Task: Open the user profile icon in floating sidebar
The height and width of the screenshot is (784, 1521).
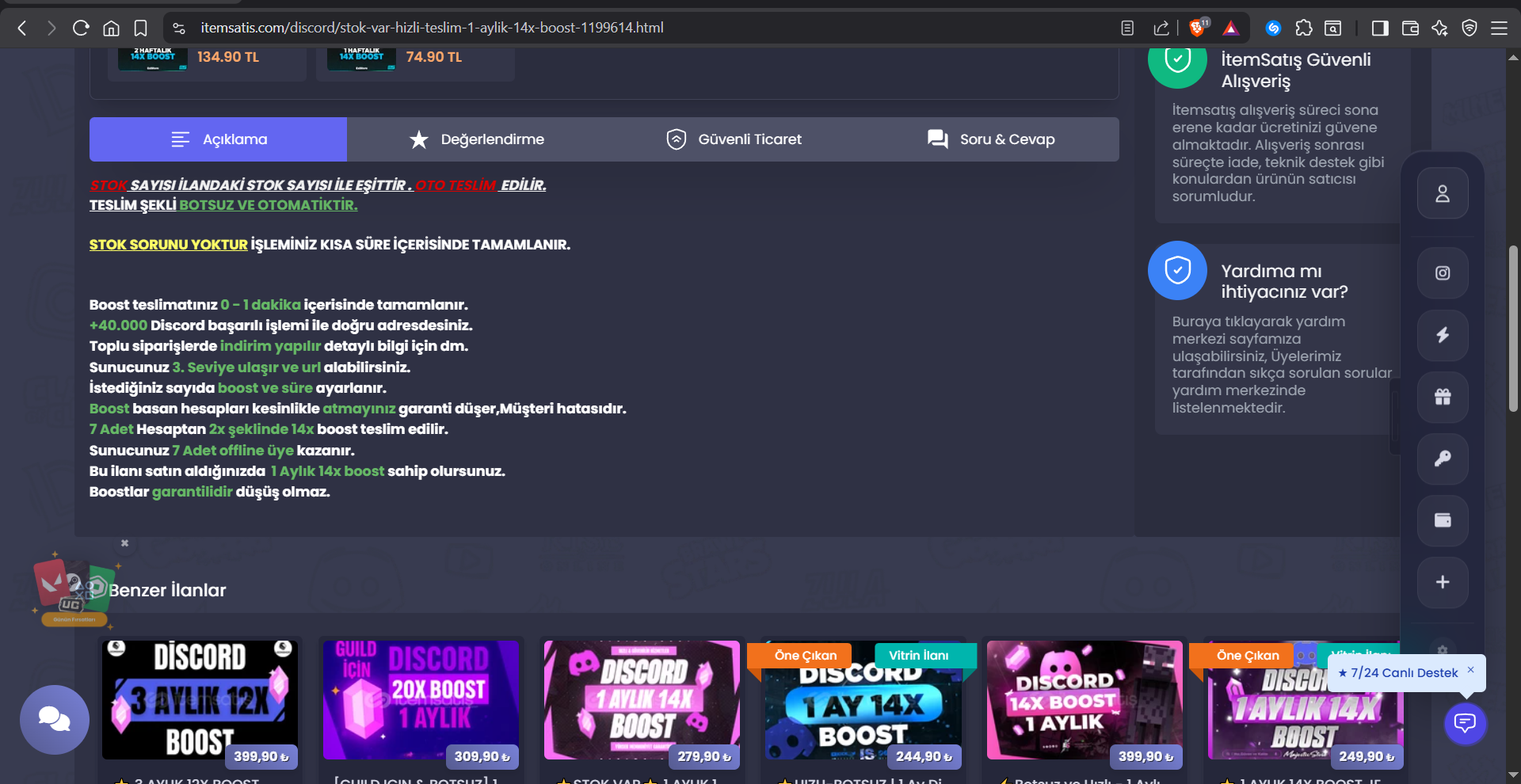Action: [x=1443, y=193]
